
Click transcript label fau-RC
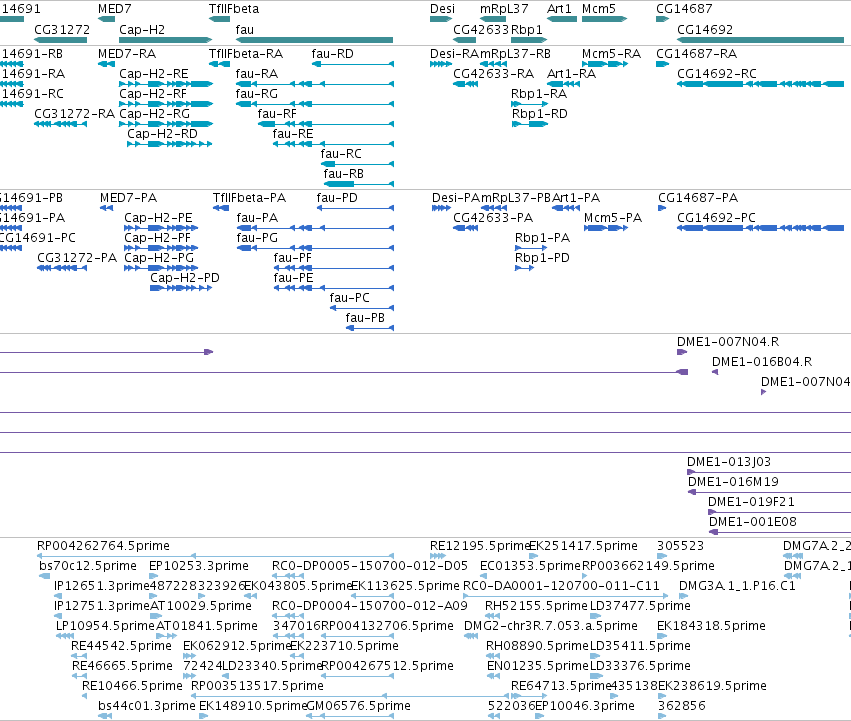click(341, 154)
